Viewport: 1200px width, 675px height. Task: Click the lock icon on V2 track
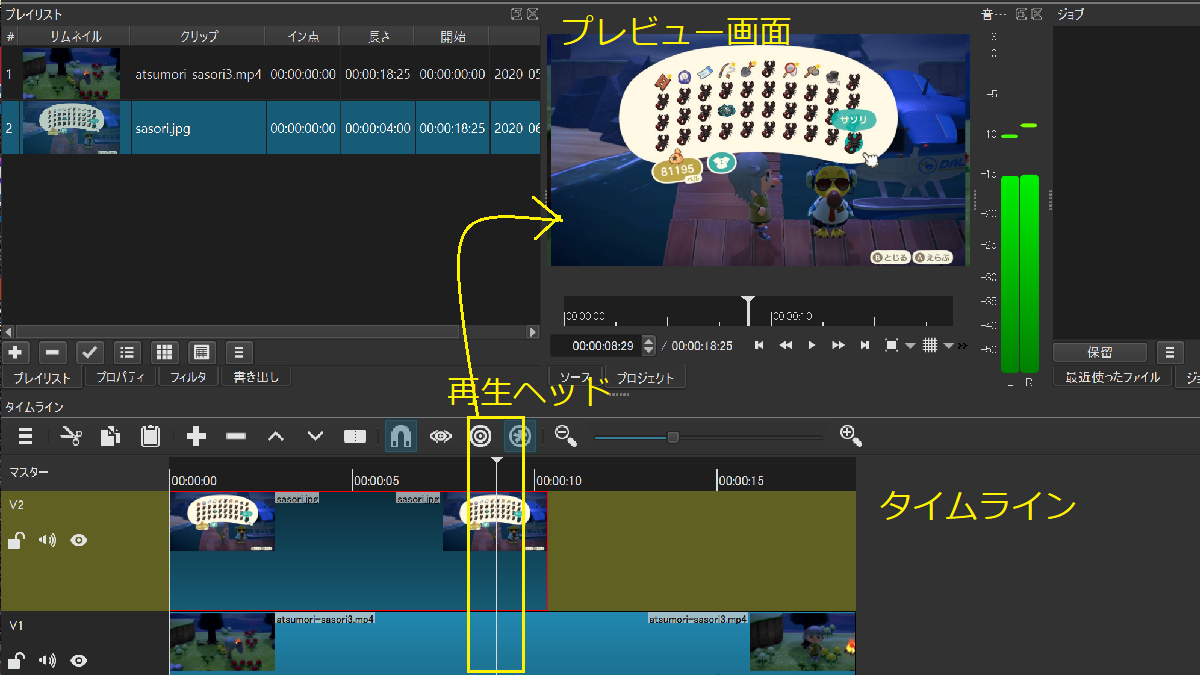14,540
